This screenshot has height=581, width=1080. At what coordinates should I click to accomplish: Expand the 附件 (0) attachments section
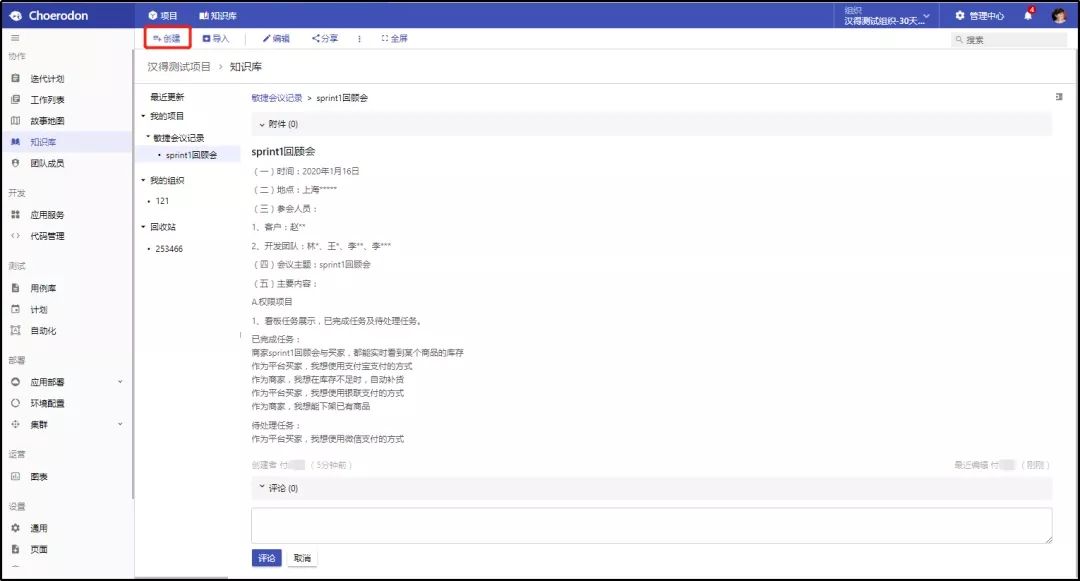point(263,124)
